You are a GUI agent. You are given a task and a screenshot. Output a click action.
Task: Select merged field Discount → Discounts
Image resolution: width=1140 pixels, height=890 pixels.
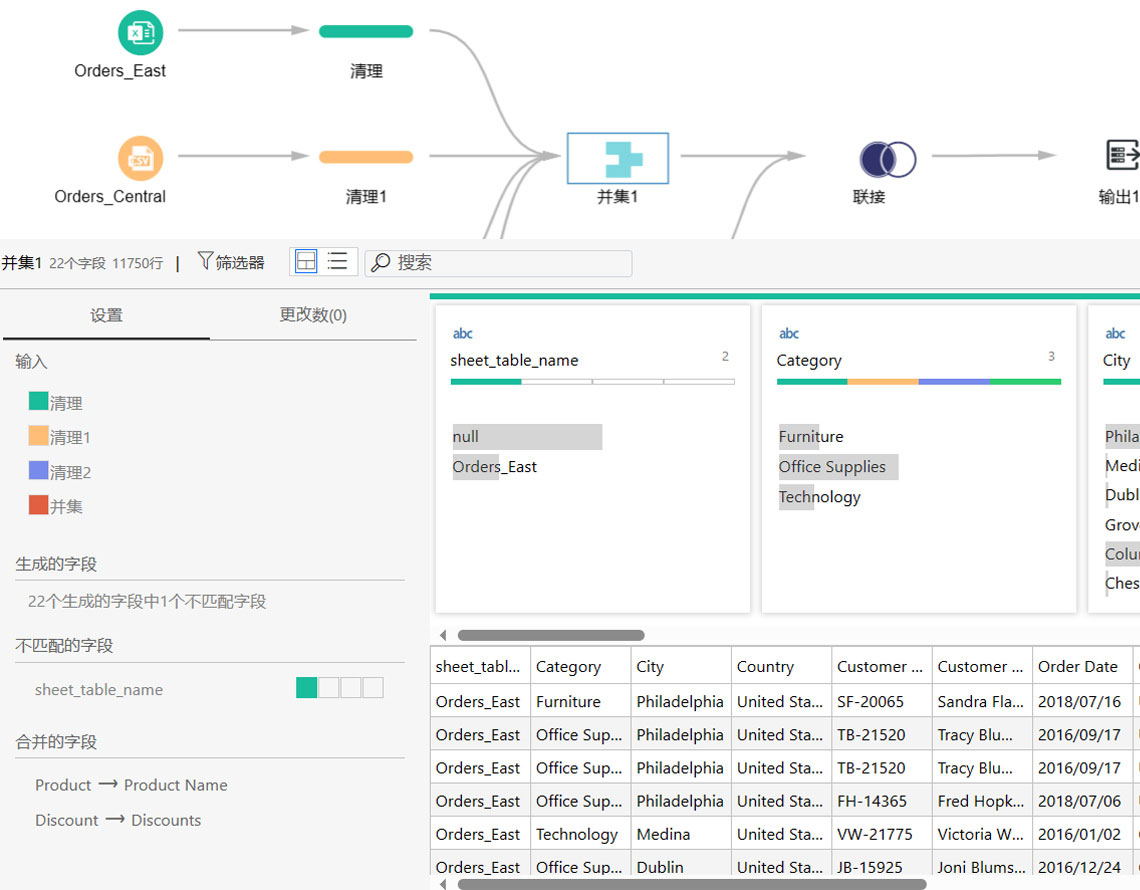118,820
